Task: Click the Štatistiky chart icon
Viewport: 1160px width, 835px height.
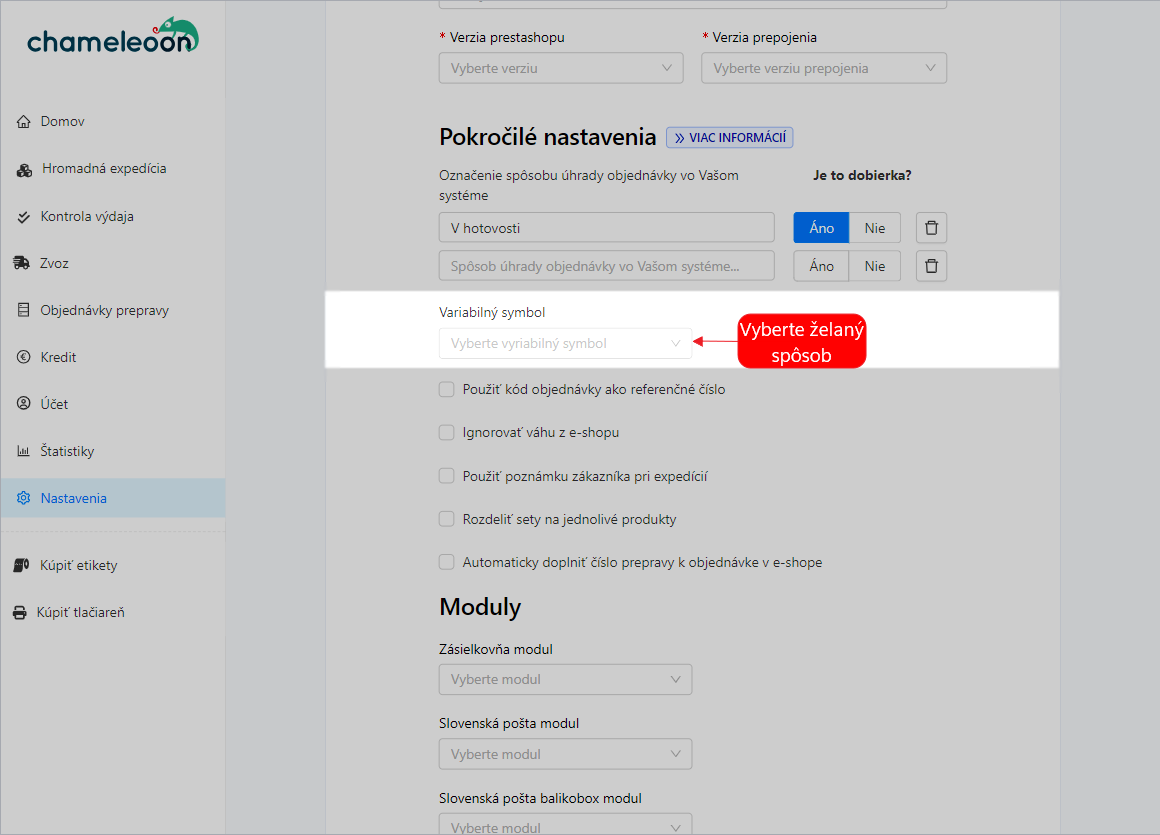Action: 24,450
